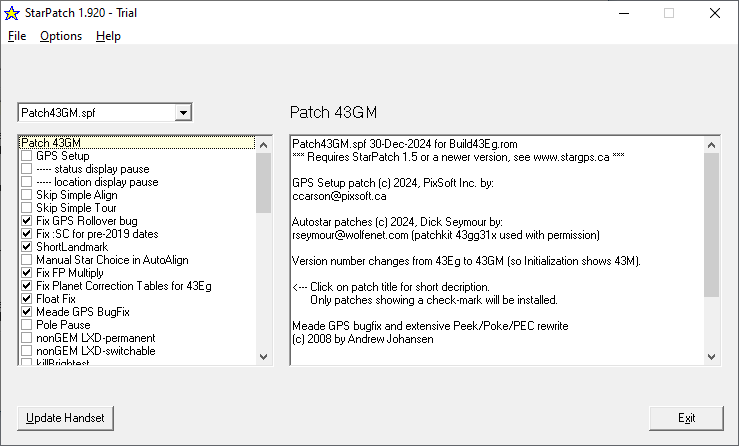Image resolution: width=739 pixels, height=446 pixels.
Task: Click the ccarson@pixsoft.ca email text
Action: click(339, 196)
